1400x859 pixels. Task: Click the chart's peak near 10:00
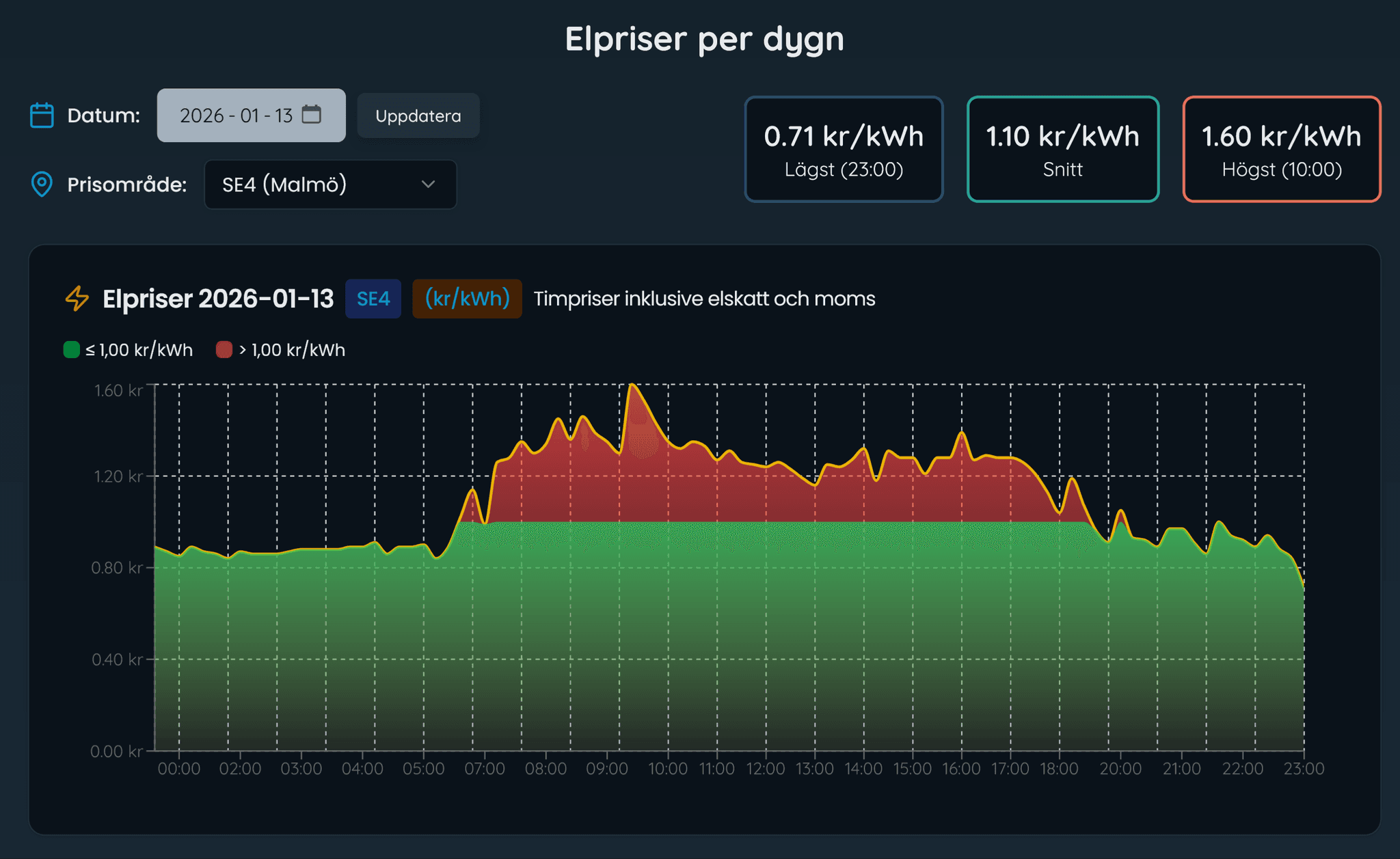pos(633,385)
